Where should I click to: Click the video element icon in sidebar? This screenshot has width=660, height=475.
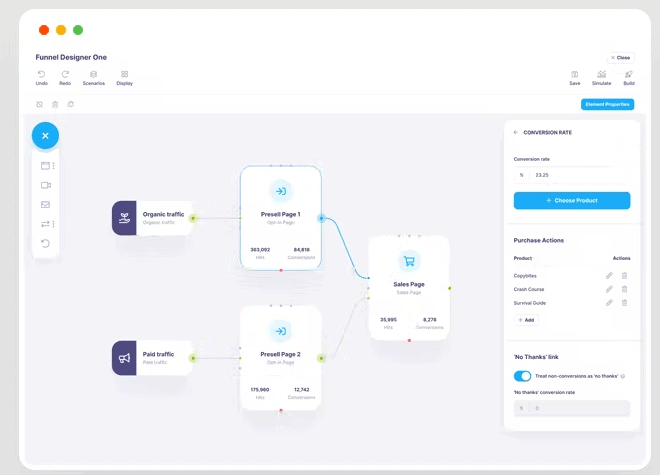45,185
